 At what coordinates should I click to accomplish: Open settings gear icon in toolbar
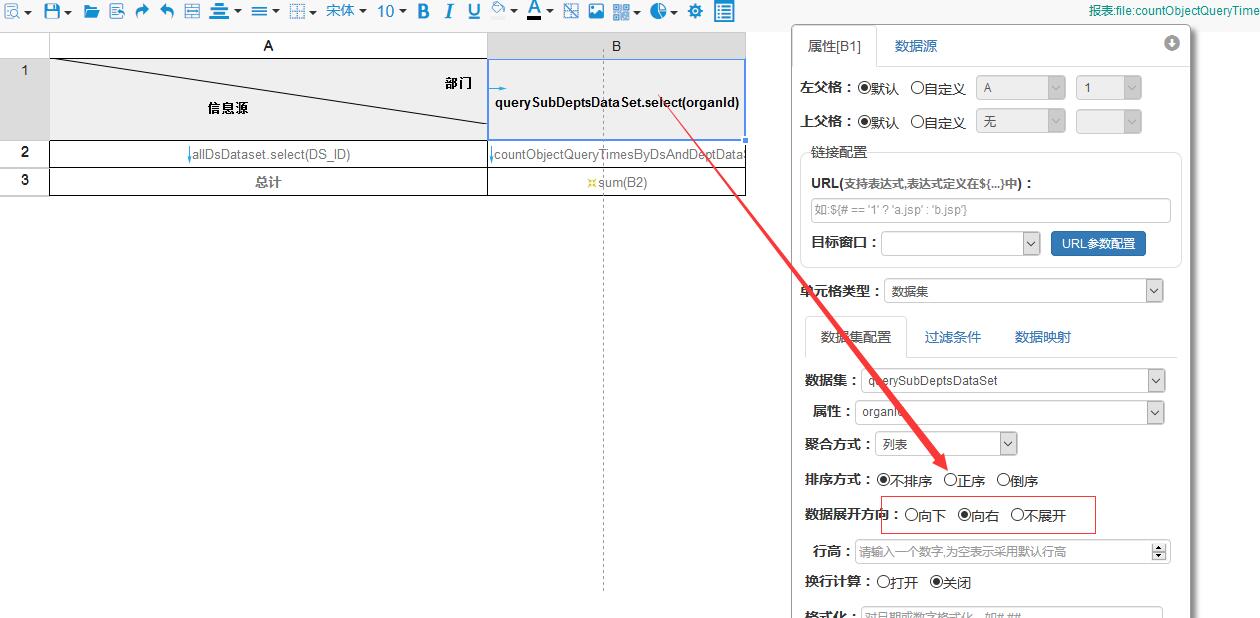[x=695, y=12]
